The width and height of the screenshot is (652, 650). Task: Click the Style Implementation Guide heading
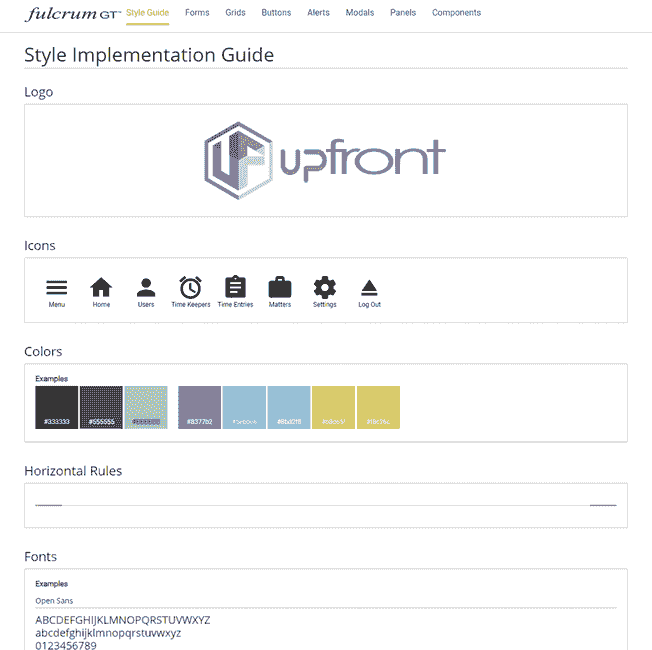(149, 55)
